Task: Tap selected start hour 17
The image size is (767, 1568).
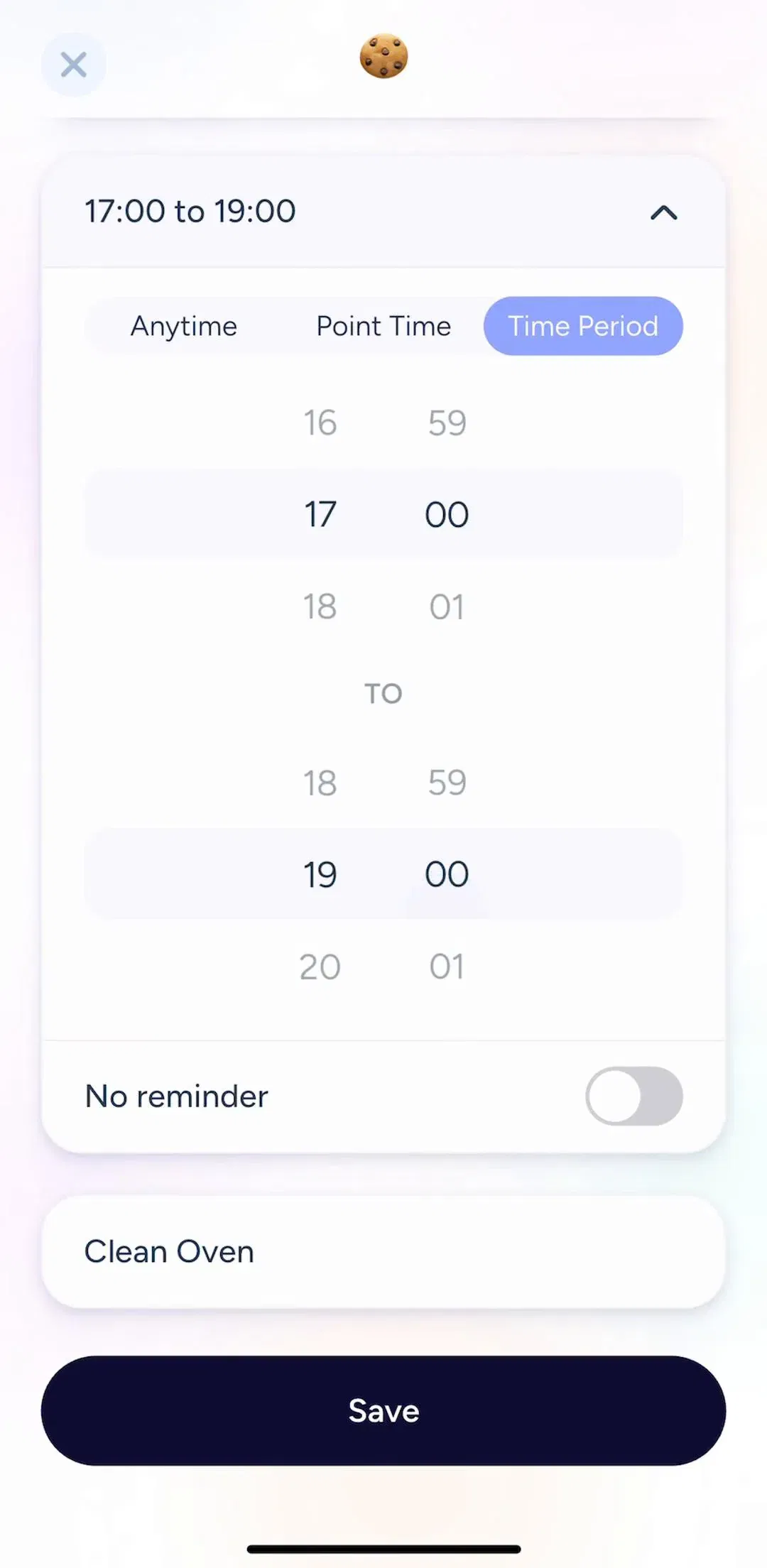Action: click(320, 514)
